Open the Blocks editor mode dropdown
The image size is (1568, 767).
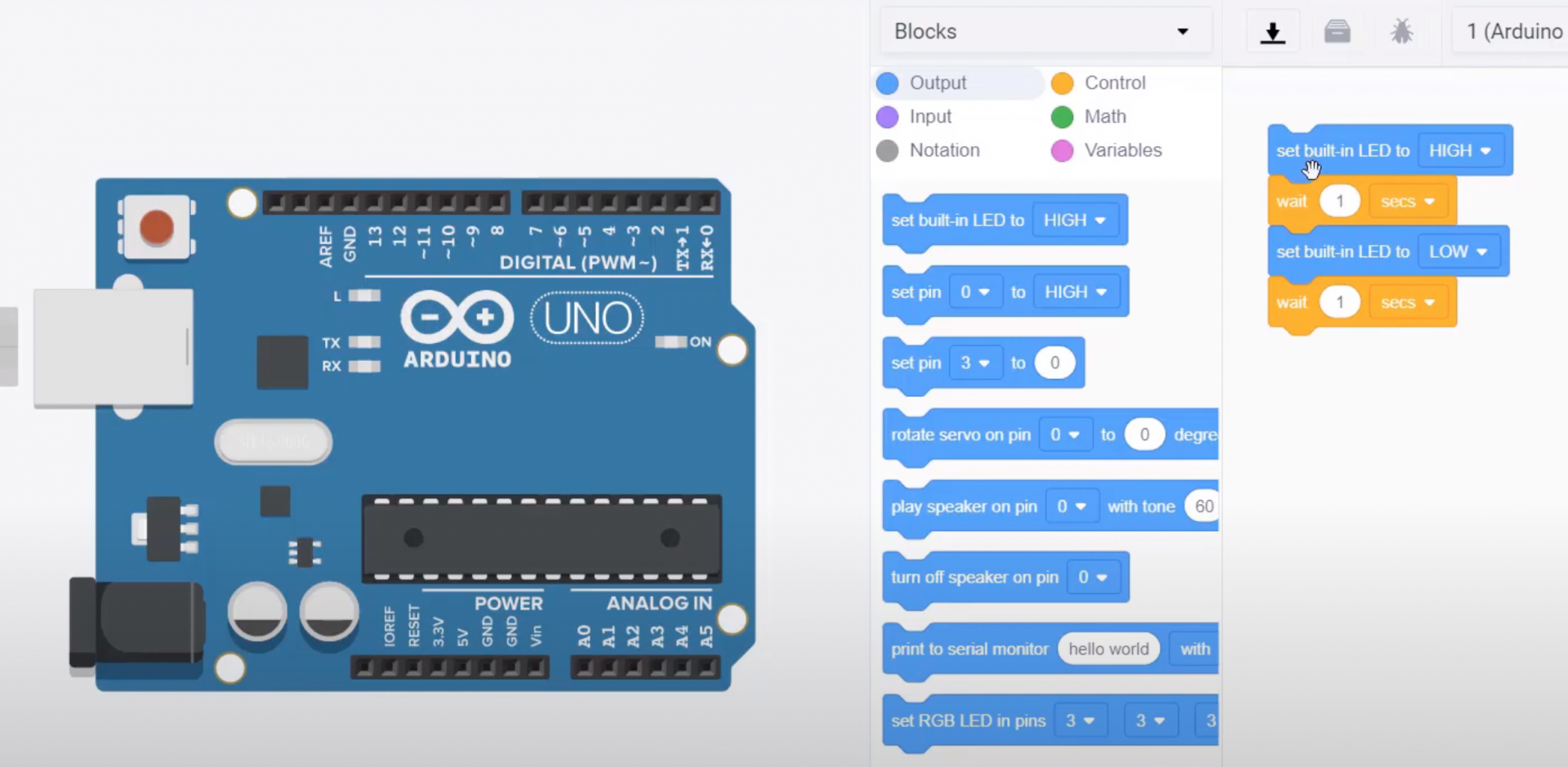1045,30
